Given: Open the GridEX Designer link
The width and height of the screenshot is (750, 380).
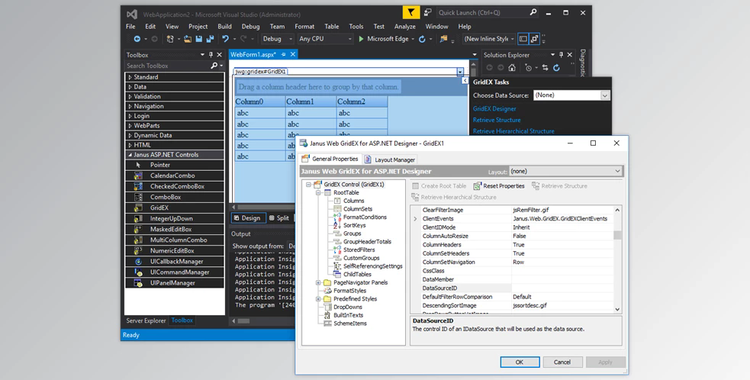Looking at the screenshot, I should [x=495, y=109].
